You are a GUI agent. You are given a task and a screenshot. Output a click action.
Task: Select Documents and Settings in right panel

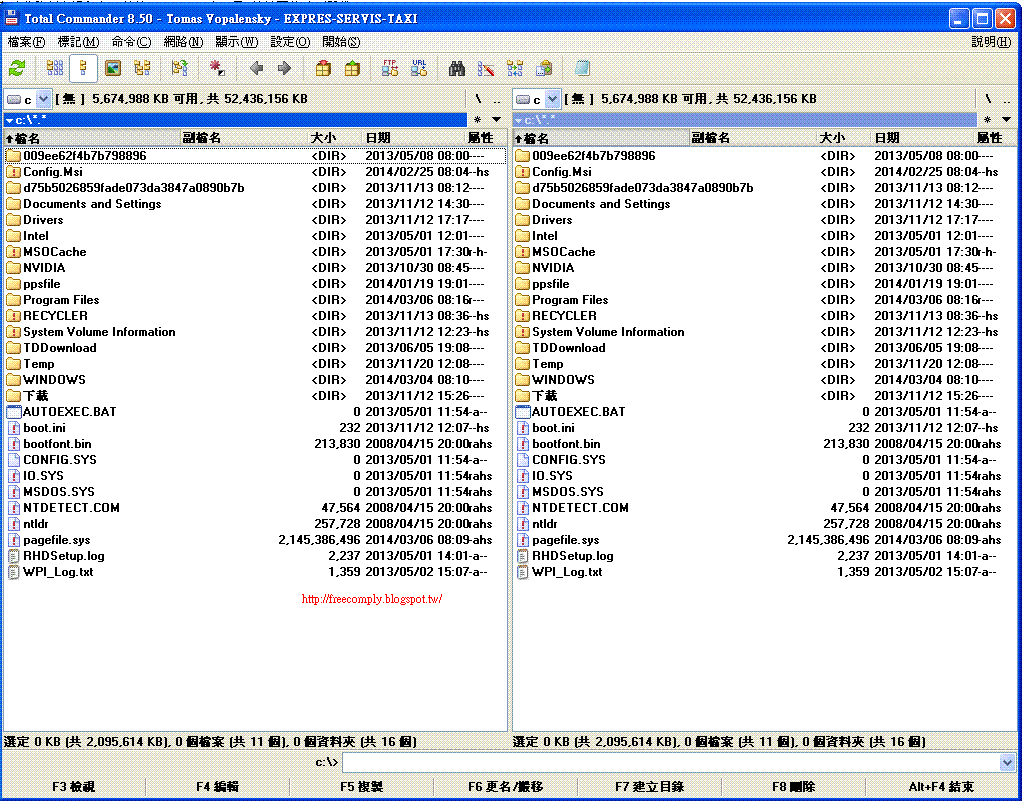[764, 204]
